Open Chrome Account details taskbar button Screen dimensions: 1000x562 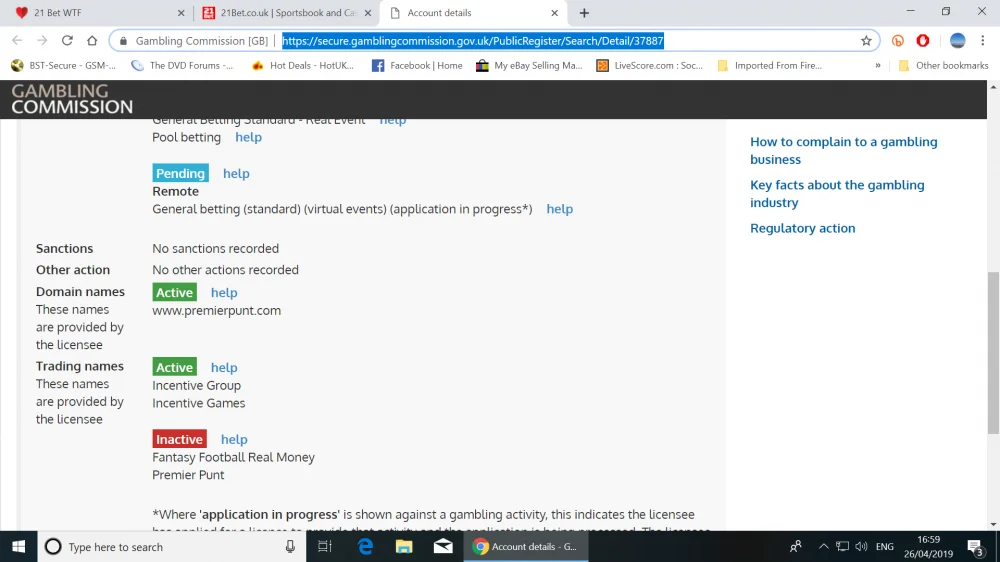tap(526, 547)
